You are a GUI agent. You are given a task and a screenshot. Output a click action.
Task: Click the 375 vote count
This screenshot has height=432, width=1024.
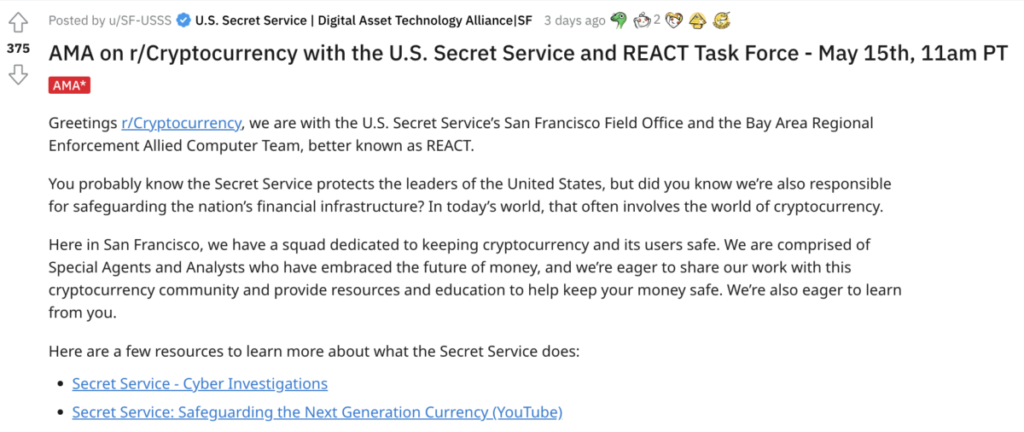[x=18, y=49]
